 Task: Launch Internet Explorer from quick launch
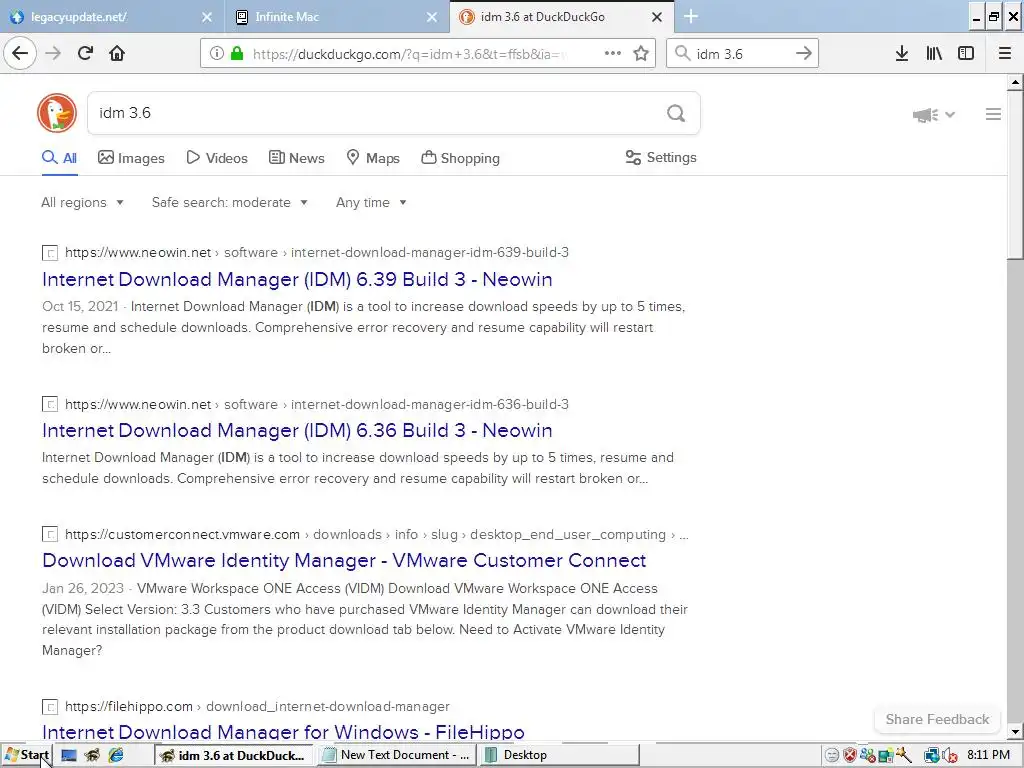(116, 756)
